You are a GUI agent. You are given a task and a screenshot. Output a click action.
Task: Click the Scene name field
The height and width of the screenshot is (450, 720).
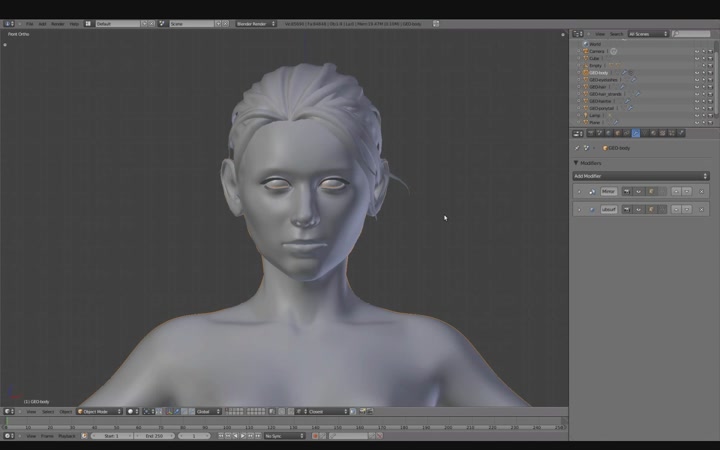tap(191, 23)
